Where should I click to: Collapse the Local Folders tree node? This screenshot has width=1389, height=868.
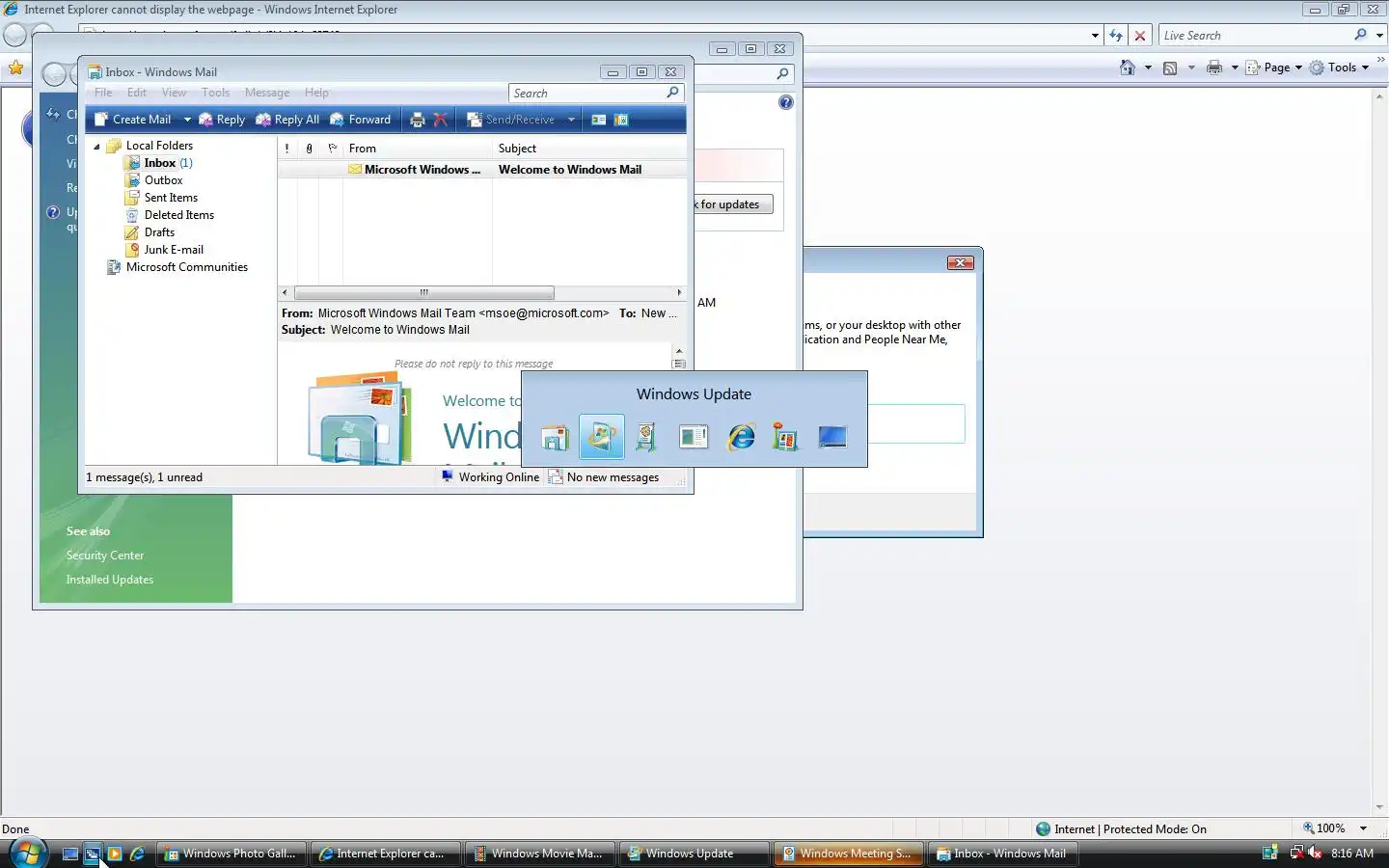point(96,147)
